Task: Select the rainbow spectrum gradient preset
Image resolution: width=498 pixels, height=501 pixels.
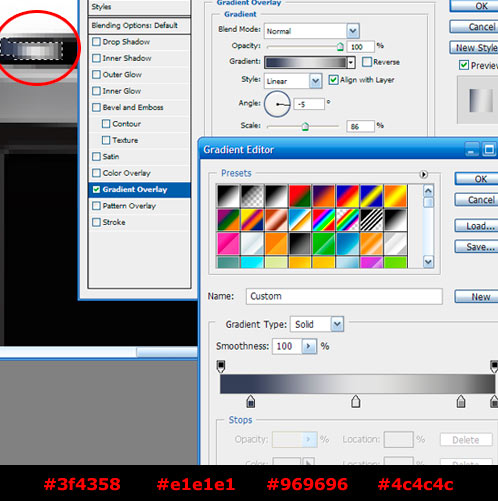Action: (324, 220)
